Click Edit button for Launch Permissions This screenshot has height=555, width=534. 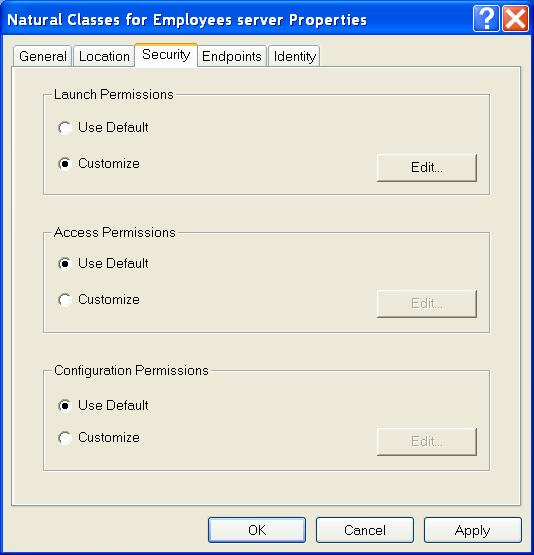click(x=427, y=167)
